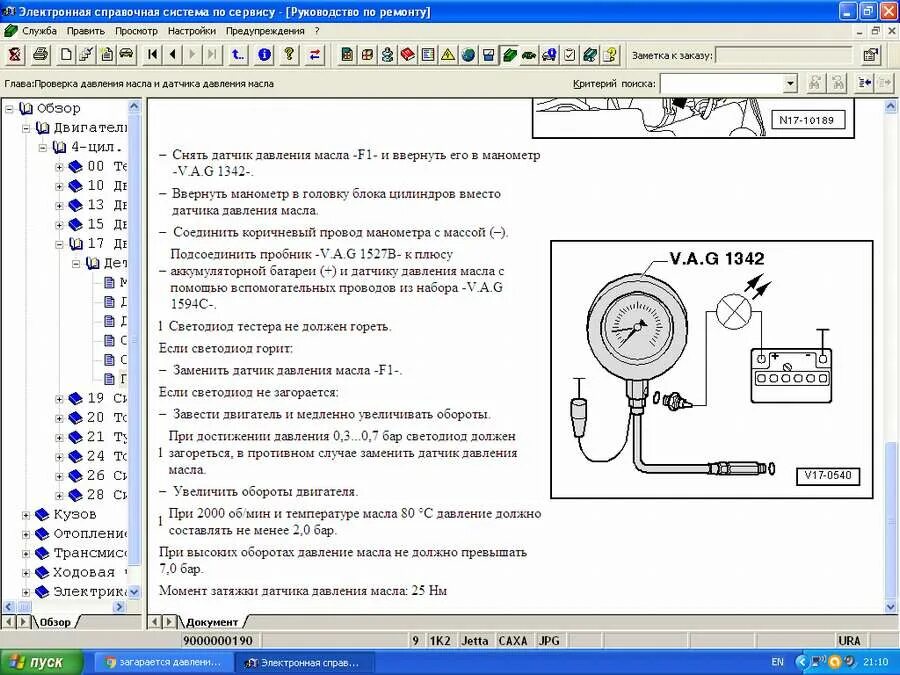The width and height of the screenshot is (900, 675).
Task: Click the 9000000190 status bar number
Action: click(218, 641)
